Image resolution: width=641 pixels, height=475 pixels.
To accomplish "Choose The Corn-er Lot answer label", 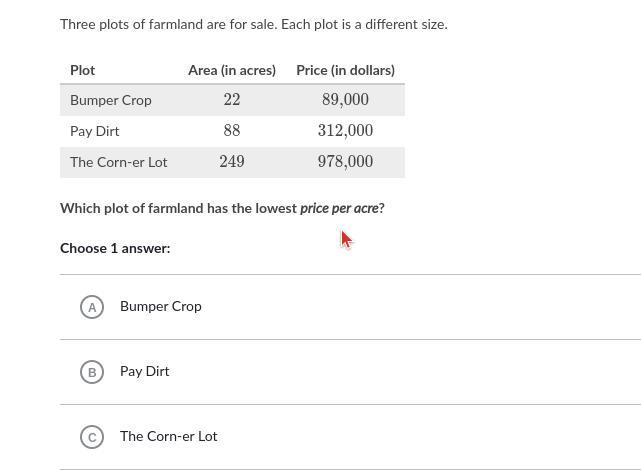I will coord(168,436).
